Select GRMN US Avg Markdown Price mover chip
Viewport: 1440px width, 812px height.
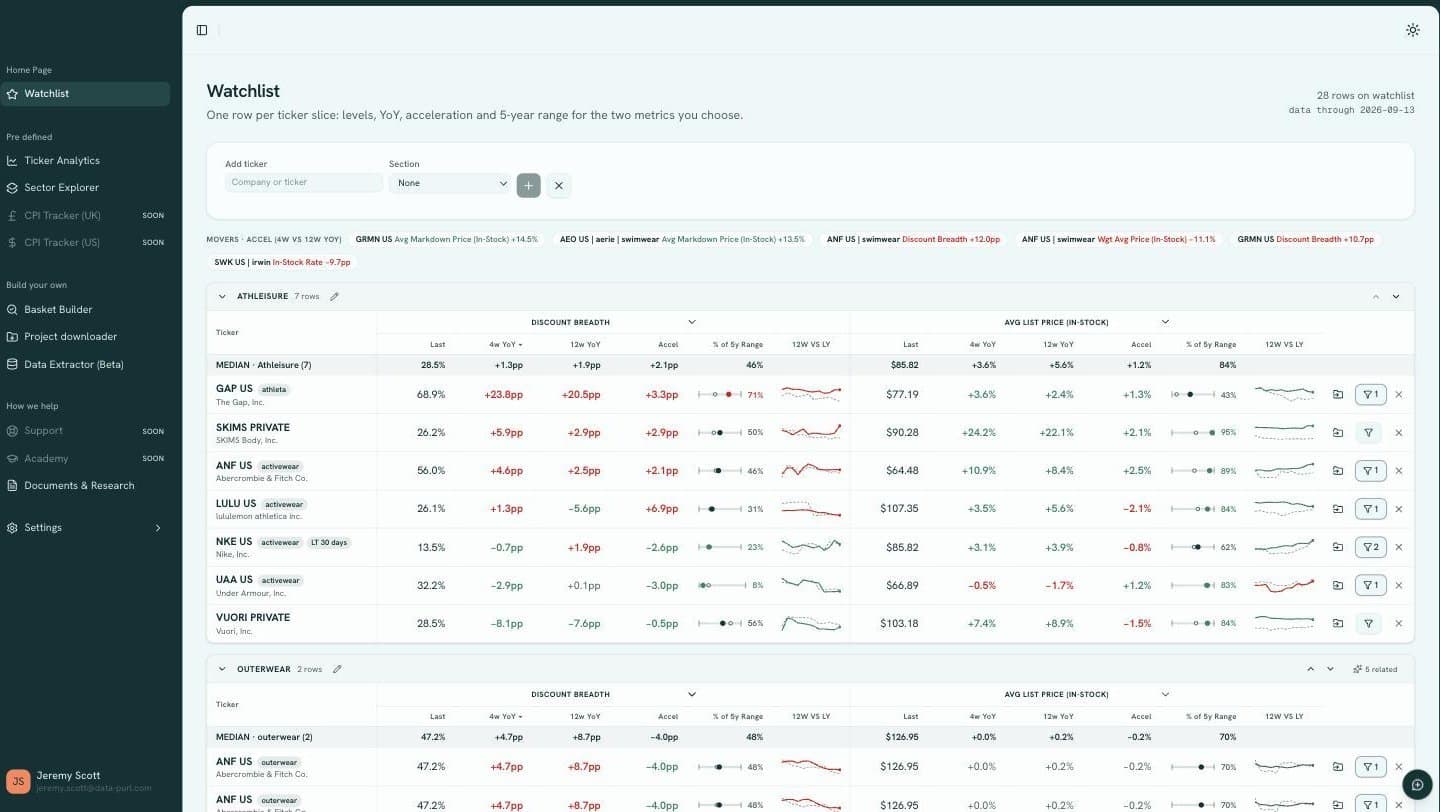447,240
